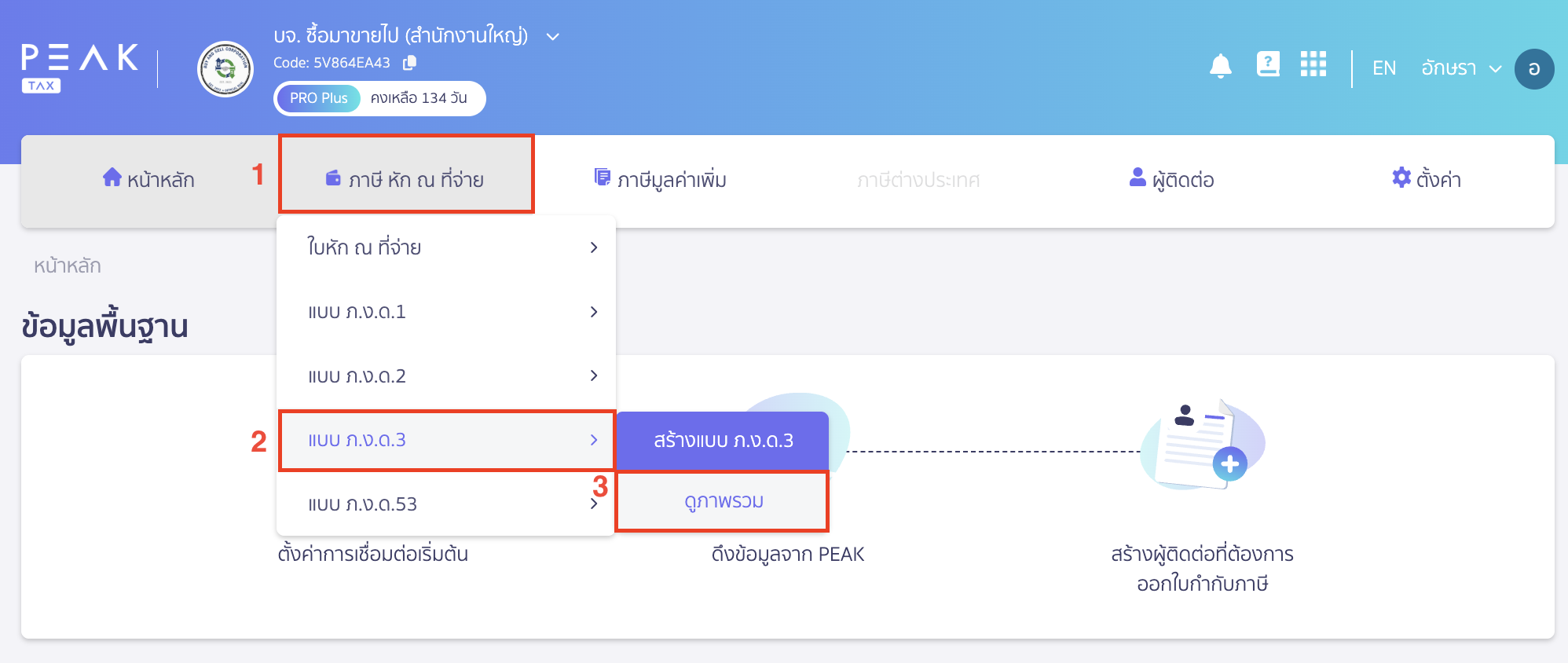This screenshot has width=1568, height=663.
Task: Switch language to EN
Action: [1384, 68]
